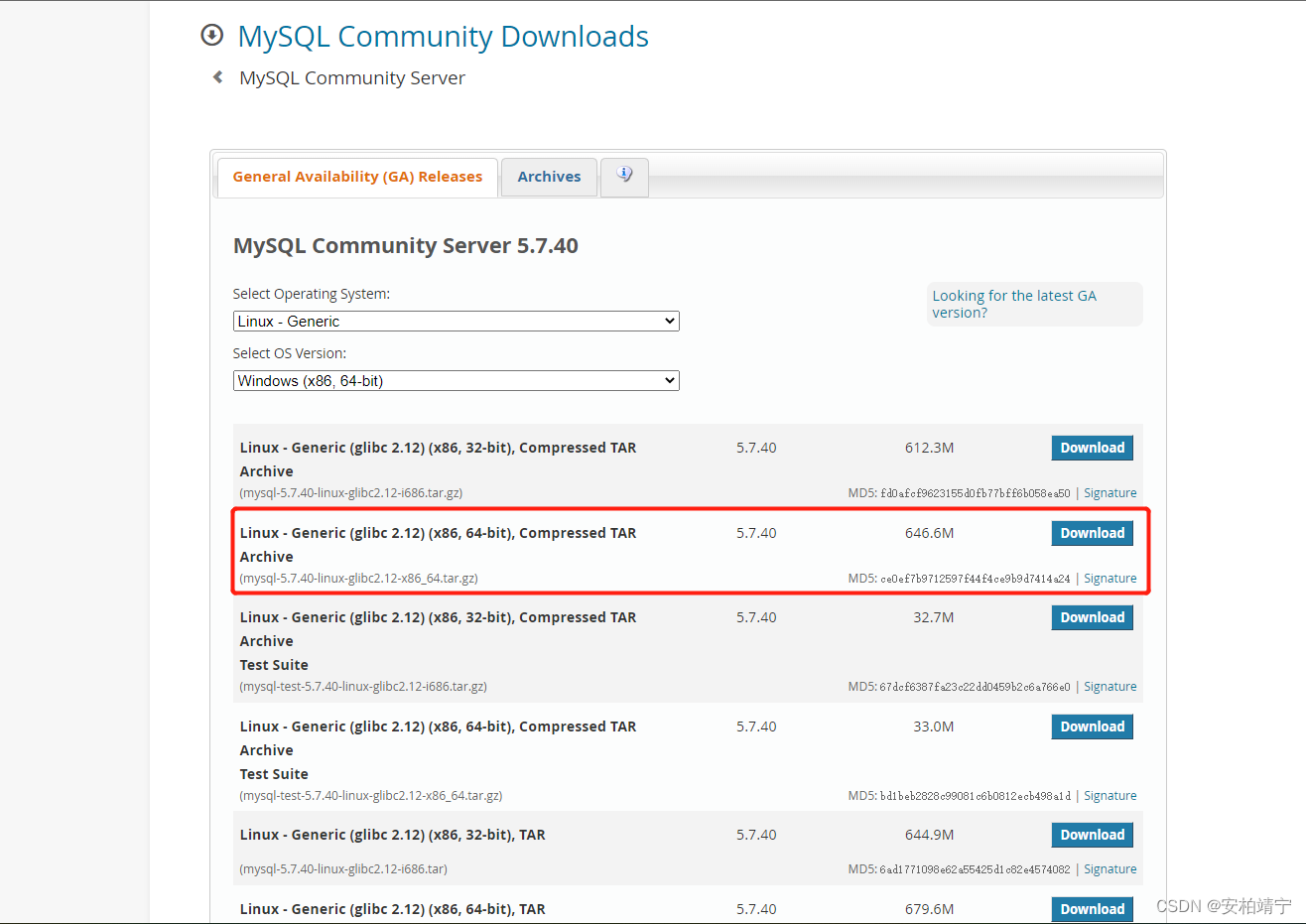Viewport: 1306px width, 924px height.
Task: Open the Select OS Version dropdown
Action: [x=457, y=381]
